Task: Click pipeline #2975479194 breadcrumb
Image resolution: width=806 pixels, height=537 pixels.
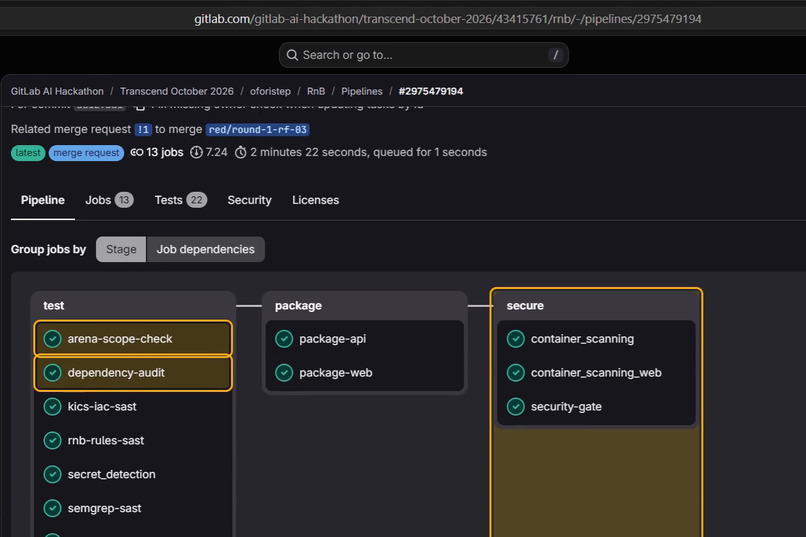Action: pos(431,91)
